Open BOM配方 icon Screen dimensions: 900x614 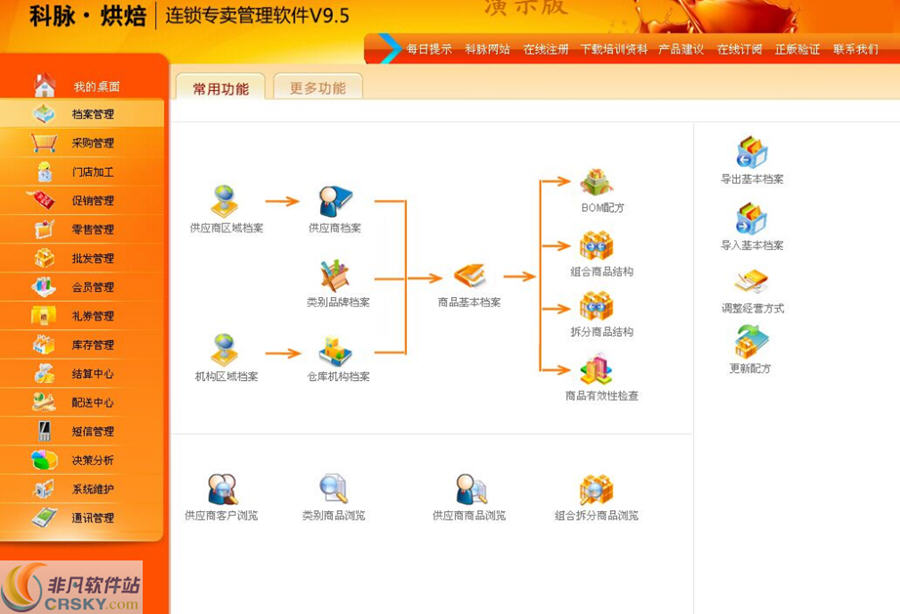[597, 182]
